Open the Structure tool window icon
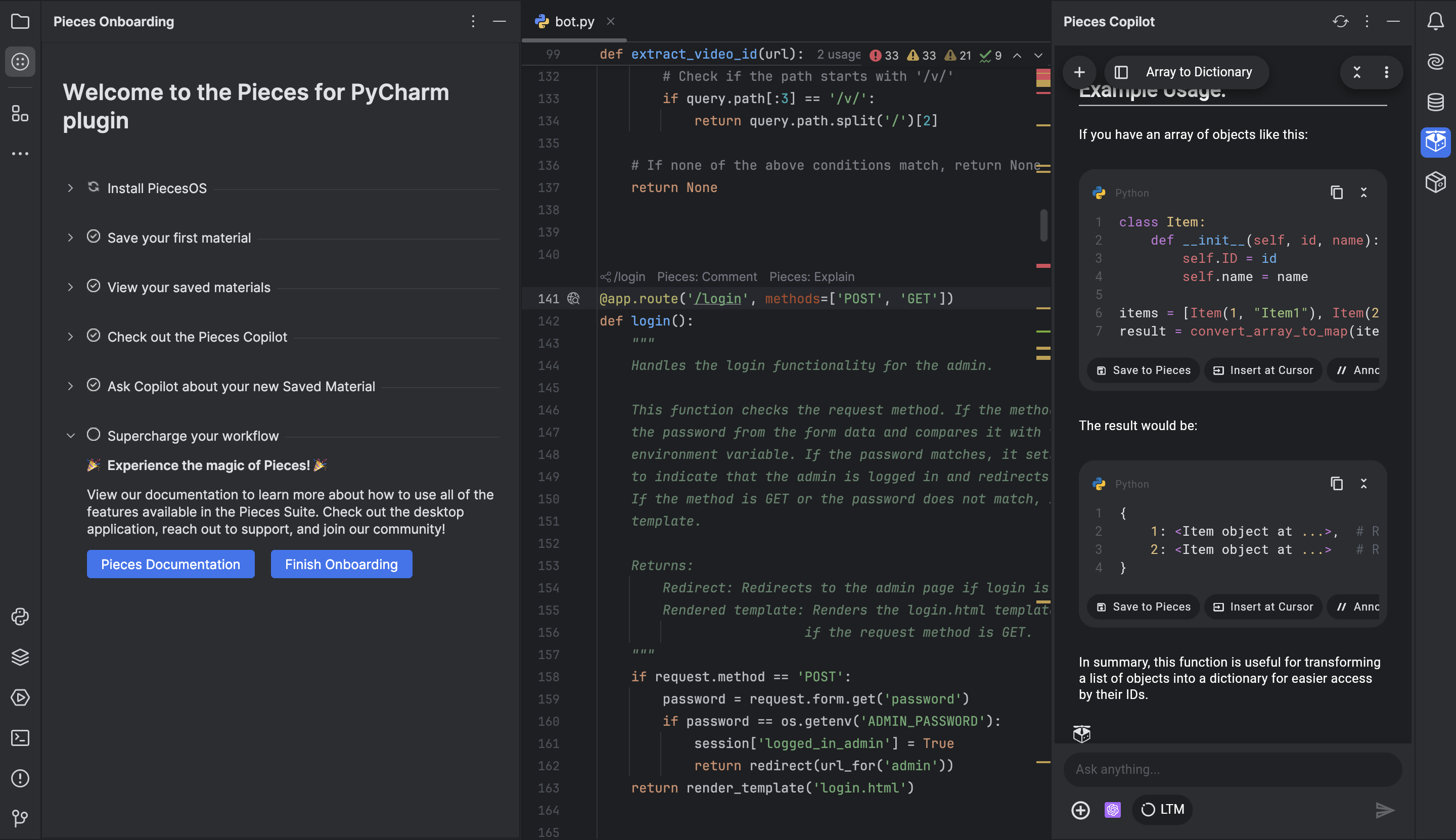Viewport: 1456px width, 840px height. pos(20,113)
